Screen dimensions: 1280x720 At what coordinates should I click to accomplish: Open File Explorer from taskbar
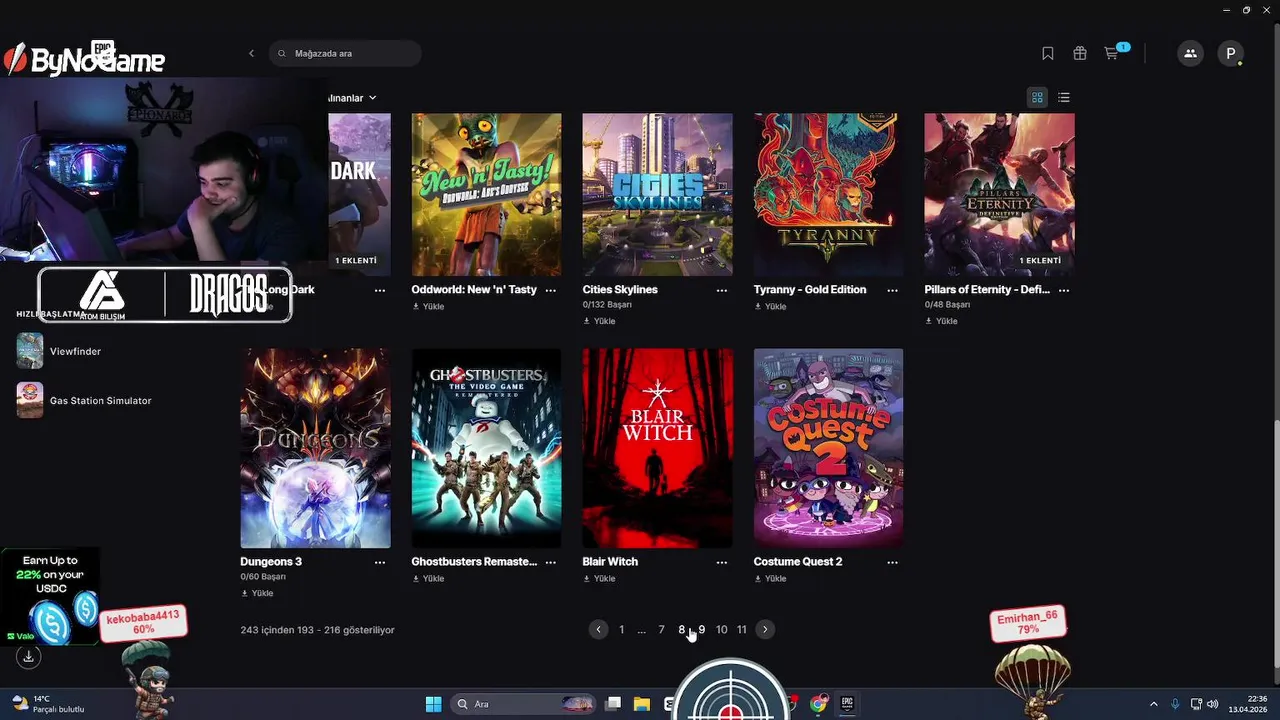click(641, 704)
